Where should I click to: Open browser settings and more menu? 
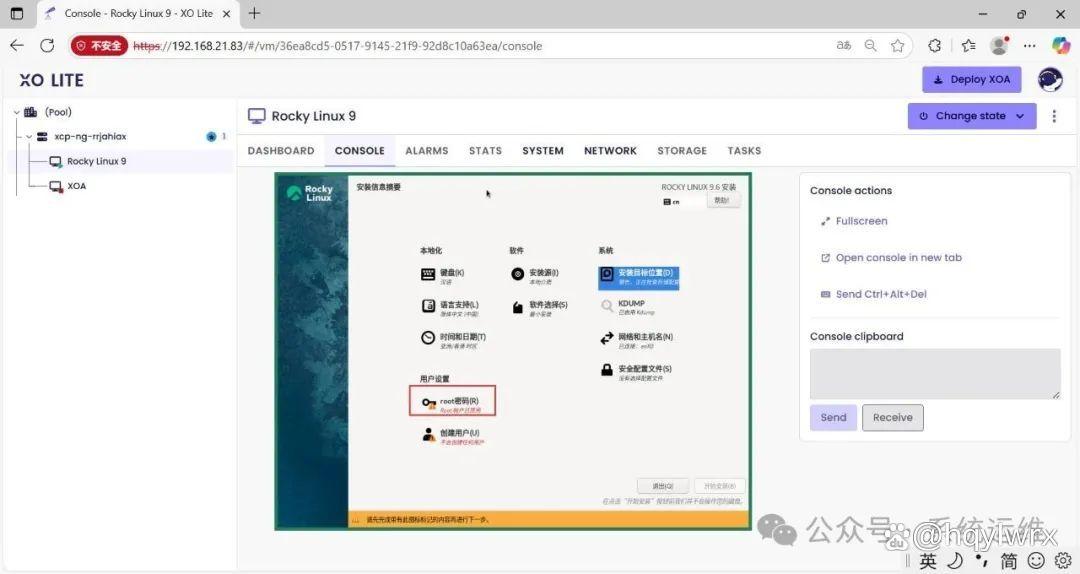(1030, 45)
